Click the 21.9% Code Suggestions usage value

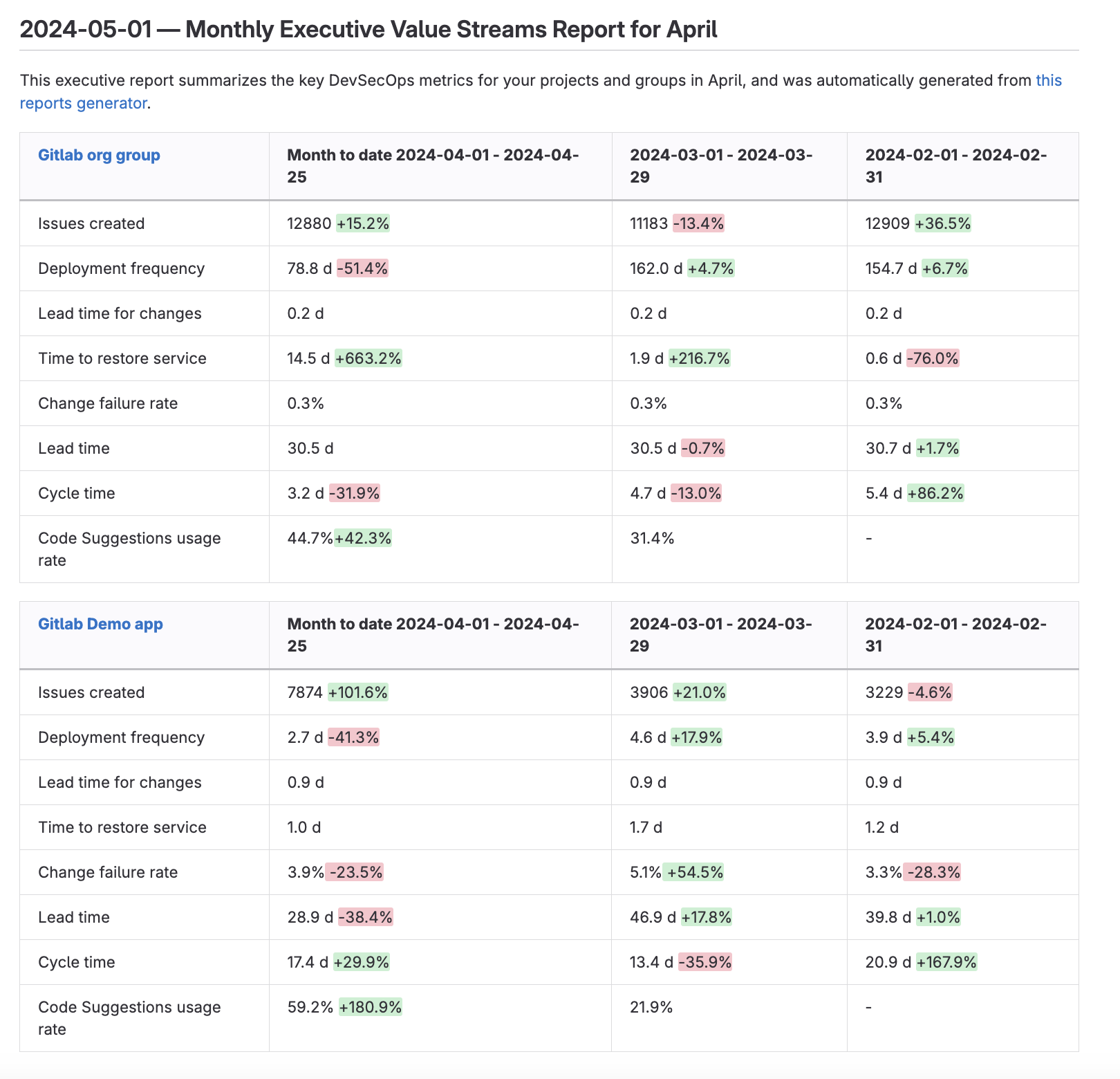pos(652,1007)
